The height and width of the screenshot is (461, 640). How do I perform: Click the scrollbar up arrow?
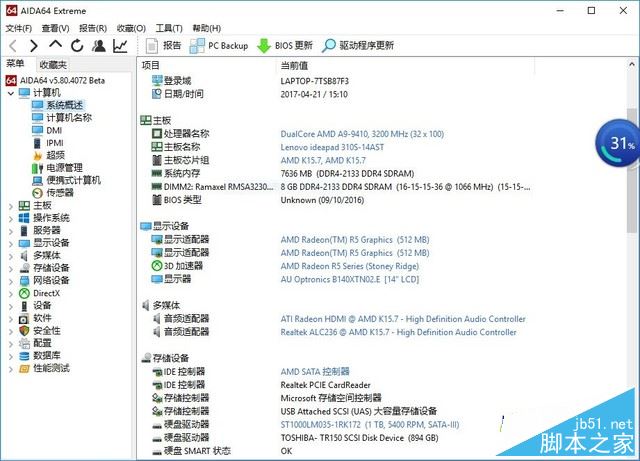pos(632,65)
